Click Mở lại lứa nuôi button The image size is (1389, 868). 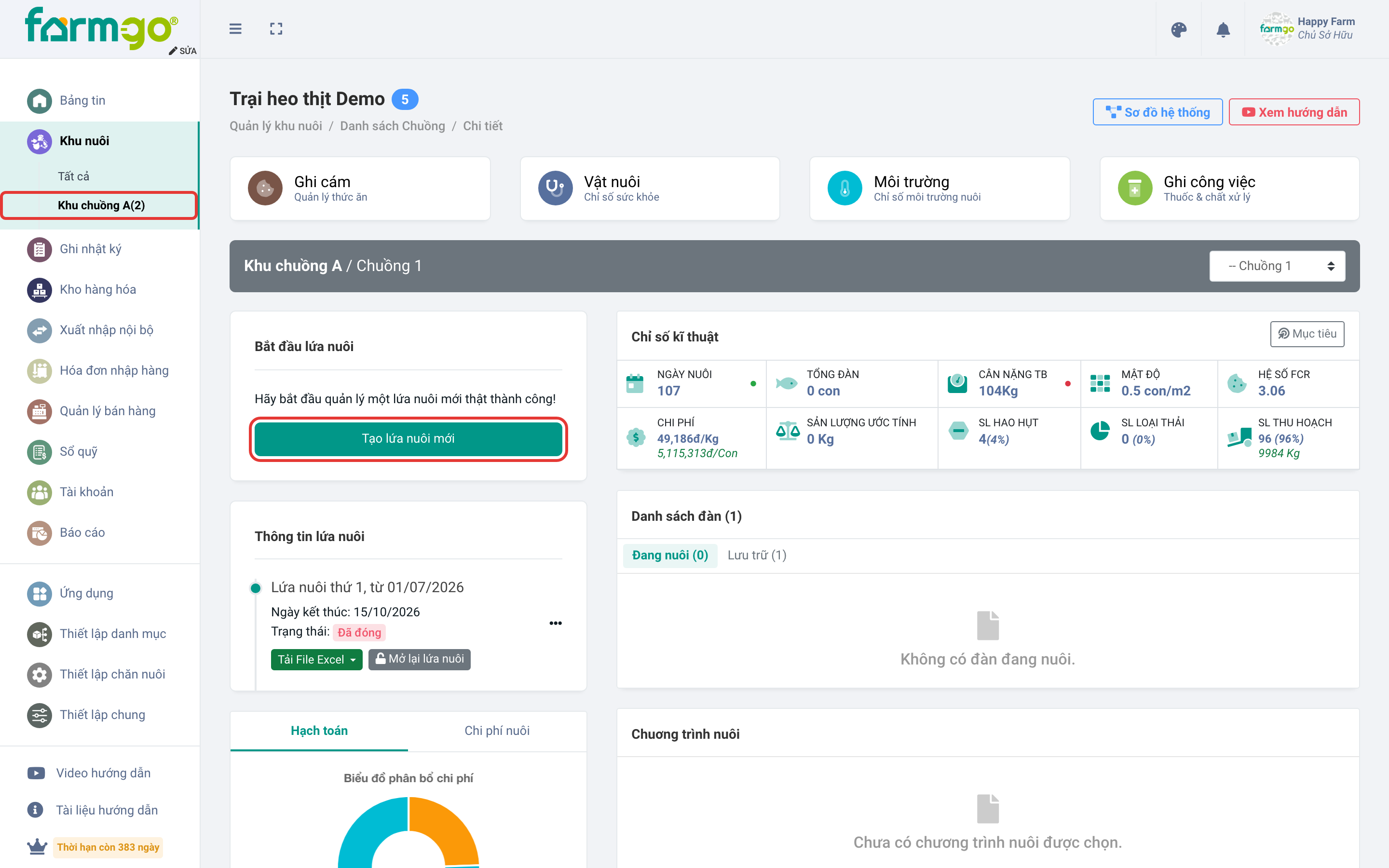click(x=420, y=660)
